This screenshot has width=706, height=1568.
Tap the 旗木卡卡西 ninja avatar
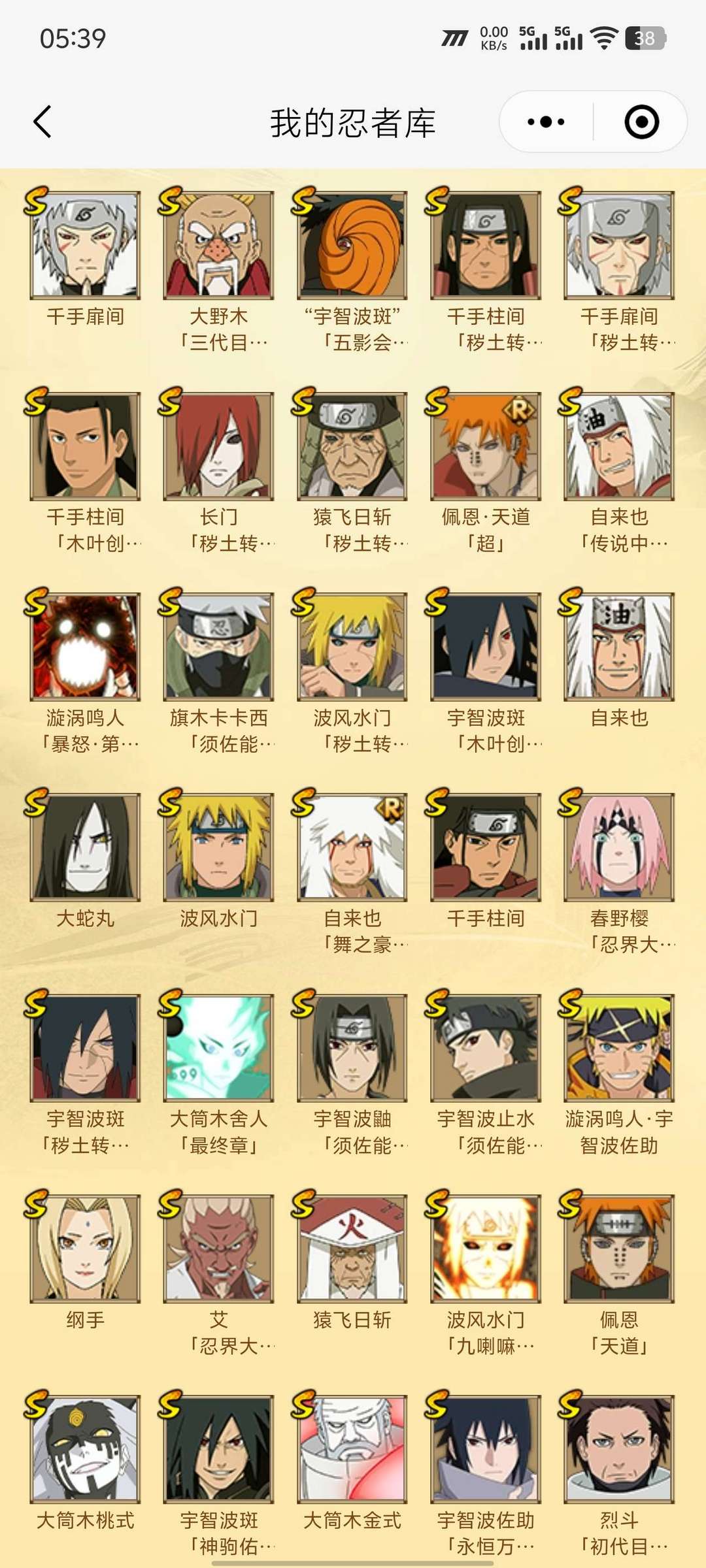[x=218, y=647]
